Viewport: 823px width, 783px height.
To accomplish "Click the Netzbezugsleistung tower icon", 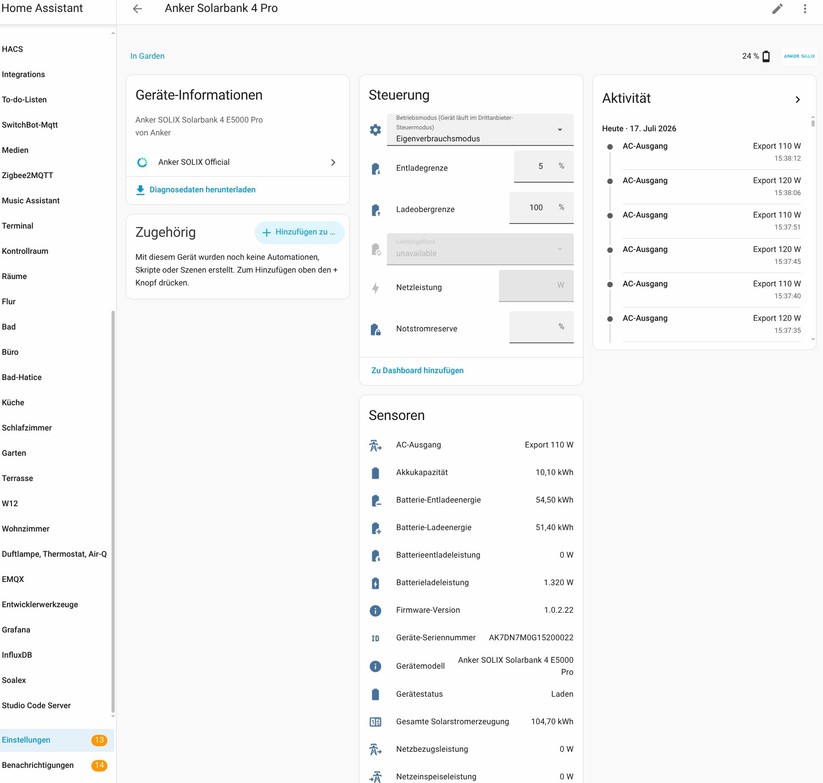I will (375, 749).
